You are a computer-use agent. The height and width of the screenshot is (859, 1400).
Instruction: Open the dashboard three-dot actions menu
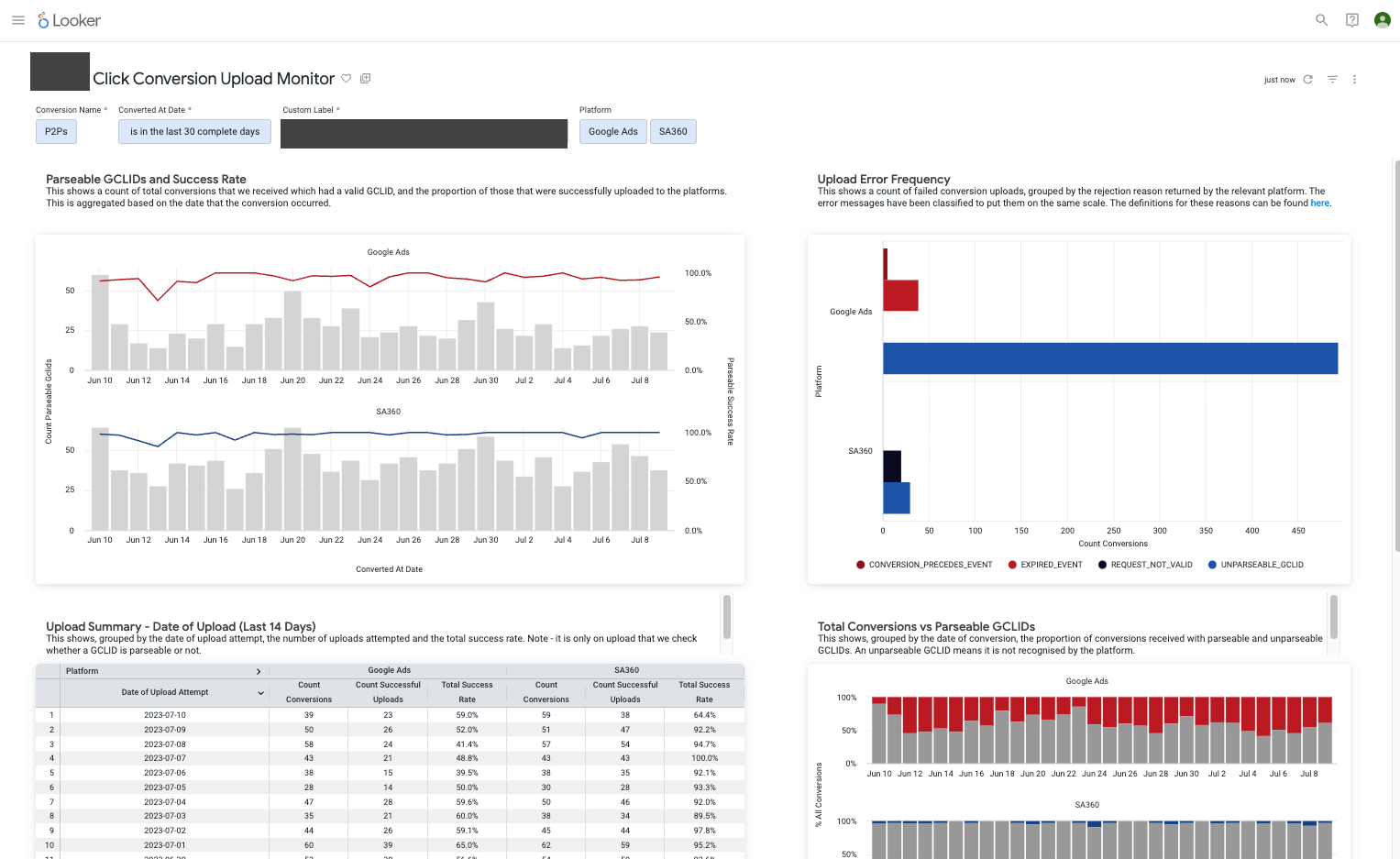click(1354, 80)
